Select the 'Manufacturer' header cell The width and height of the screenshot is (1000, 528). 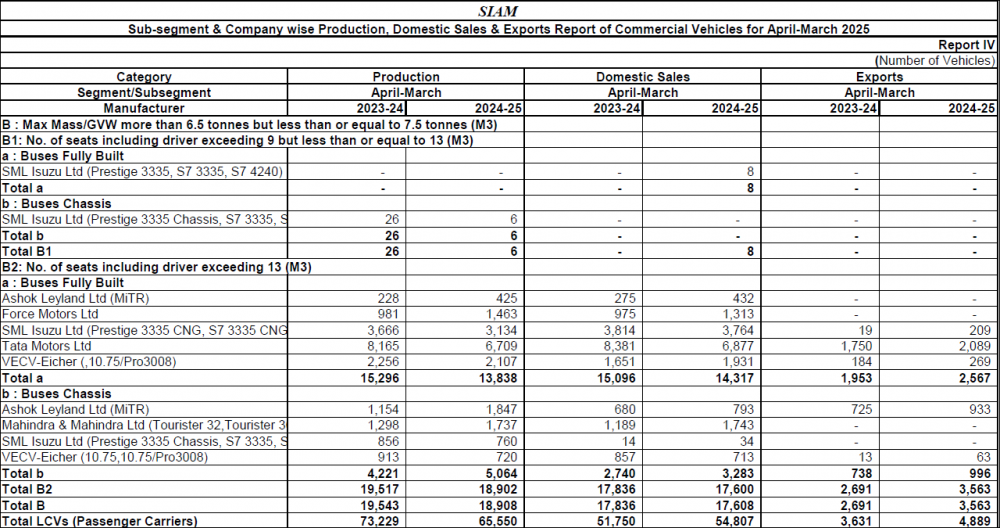[x=144, y=108]
